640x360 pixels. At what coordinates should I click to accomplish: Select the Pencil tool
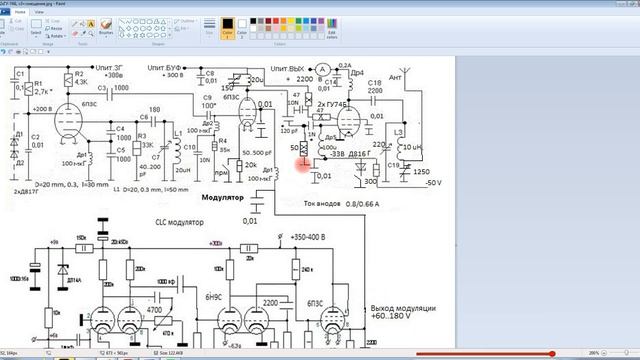pos(75,23)
